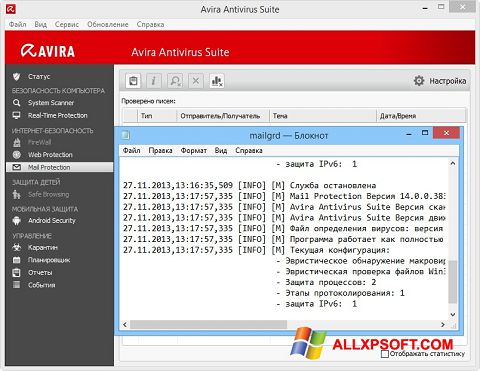Open the Сервис menu in Avira
The height and width of the screenshot is (371, 480).
[x=67, y=24]
